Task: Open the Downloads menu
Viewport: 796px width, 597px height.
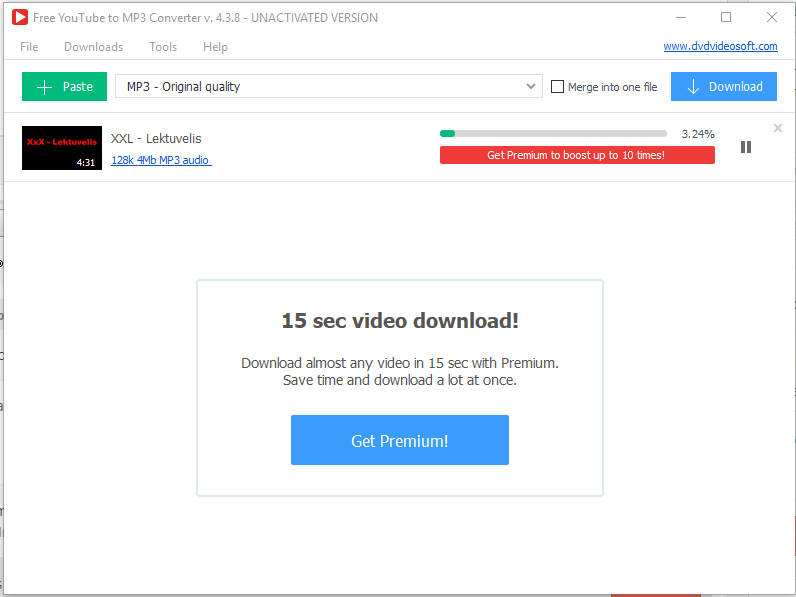Action: coord(93,47)
